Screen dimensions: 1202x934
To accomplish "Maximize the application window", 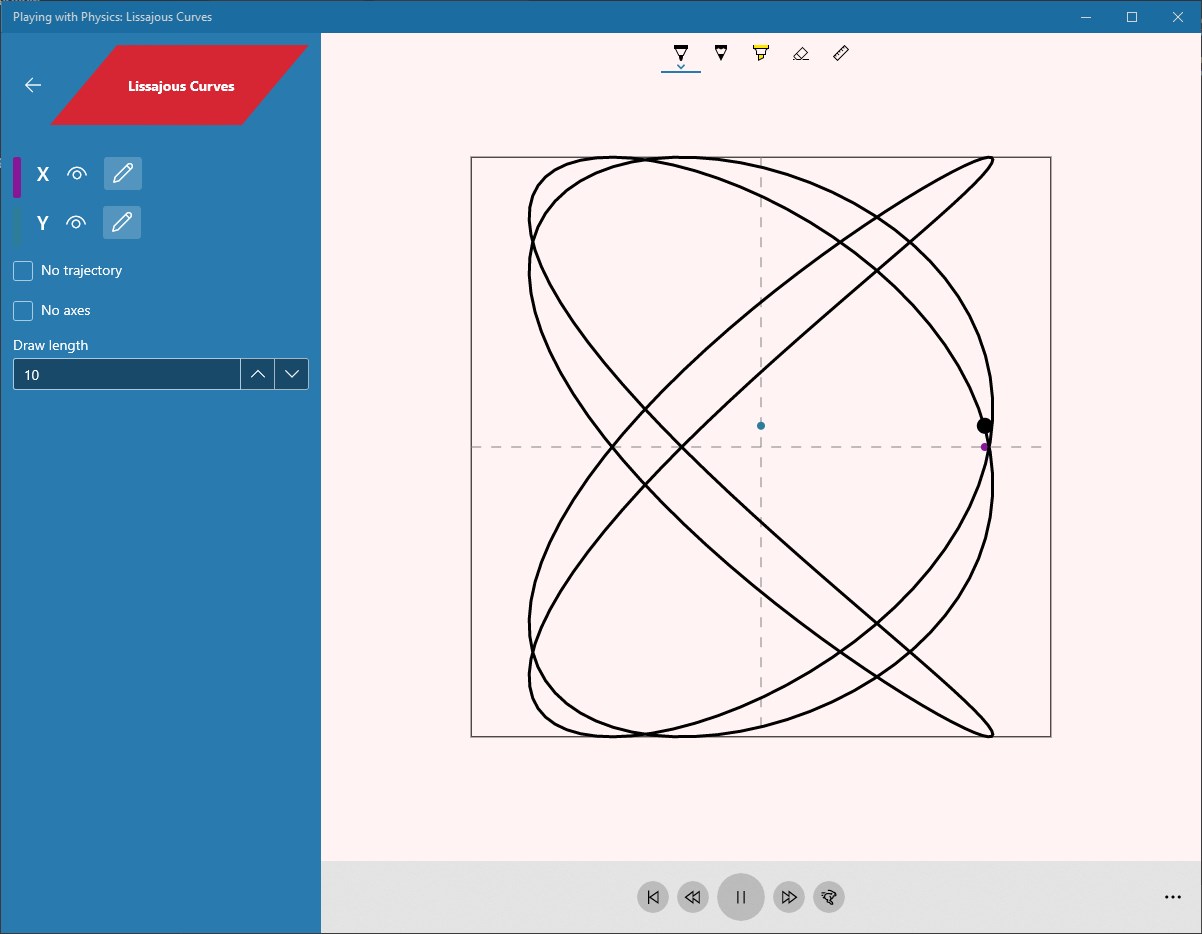I will point(1132,16).
